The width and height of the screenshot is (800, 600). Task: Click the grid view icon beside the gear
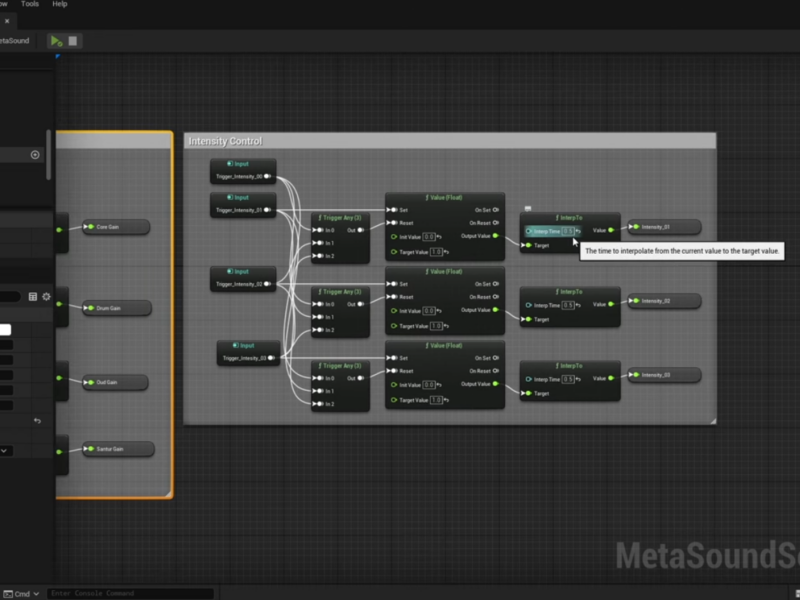point(34,297)
